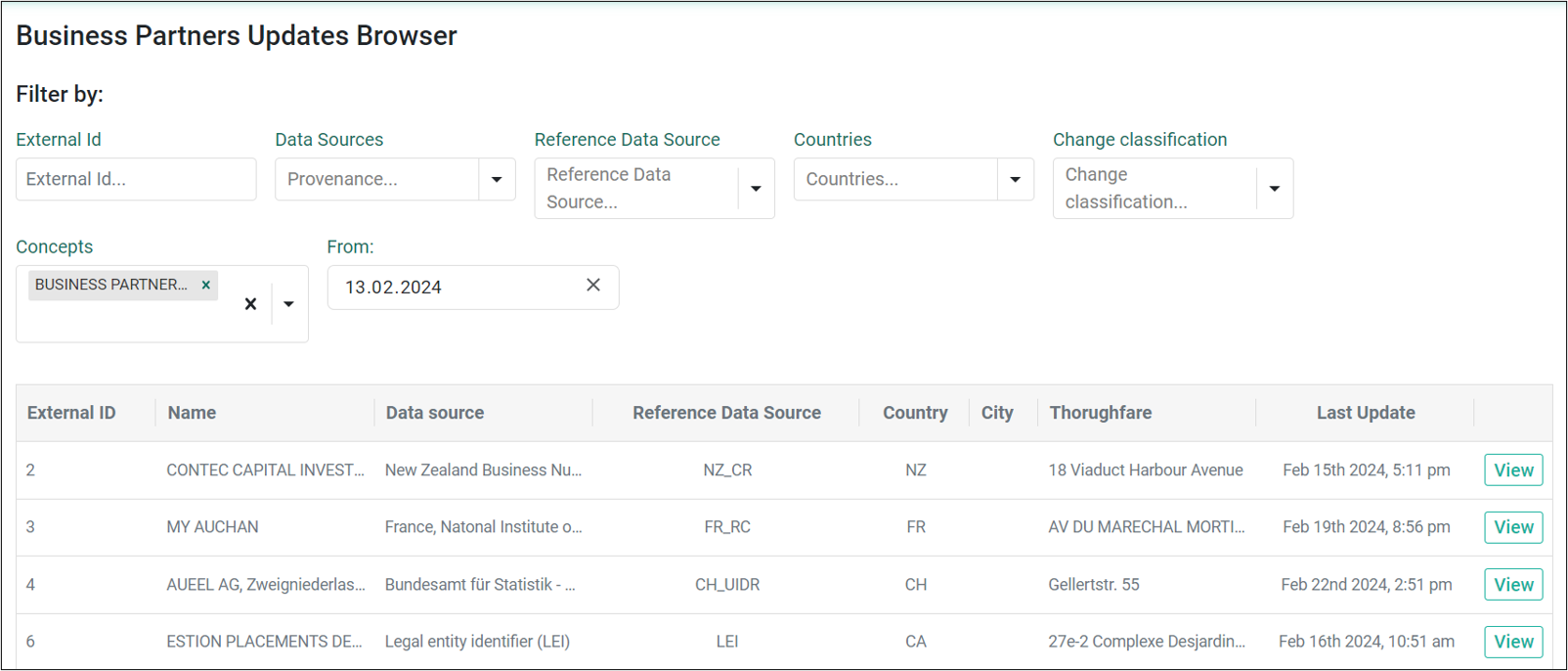This screenshot has height=671, width=1568.
Task: Sort by Last Update column header
Action: 1366,413
